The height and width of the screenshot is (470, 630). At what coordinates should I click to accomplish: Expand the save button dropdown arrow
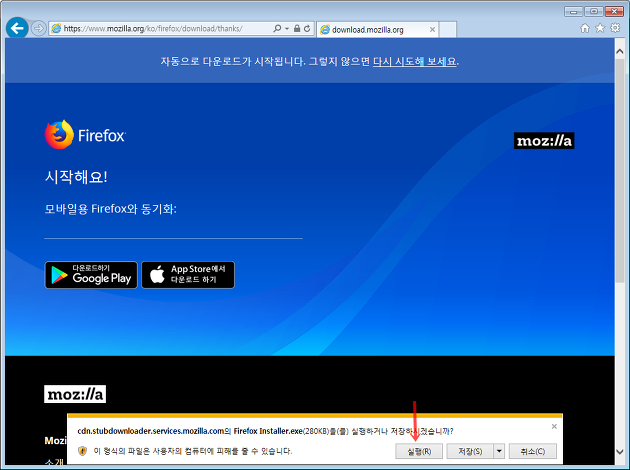click(x=499, y=451)
